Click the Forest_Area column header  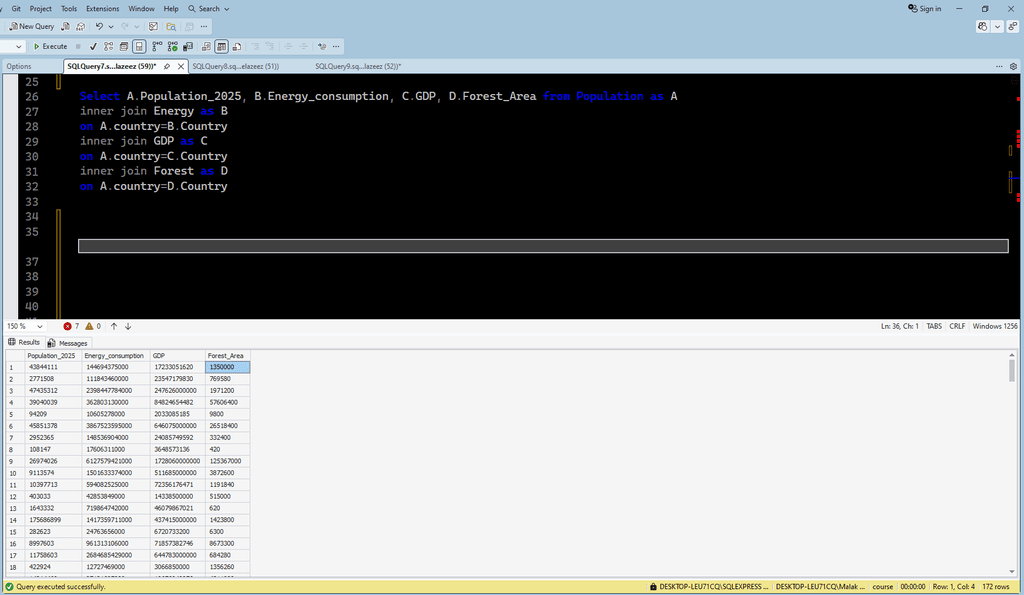pyautogui.click(x=226, y=355)
